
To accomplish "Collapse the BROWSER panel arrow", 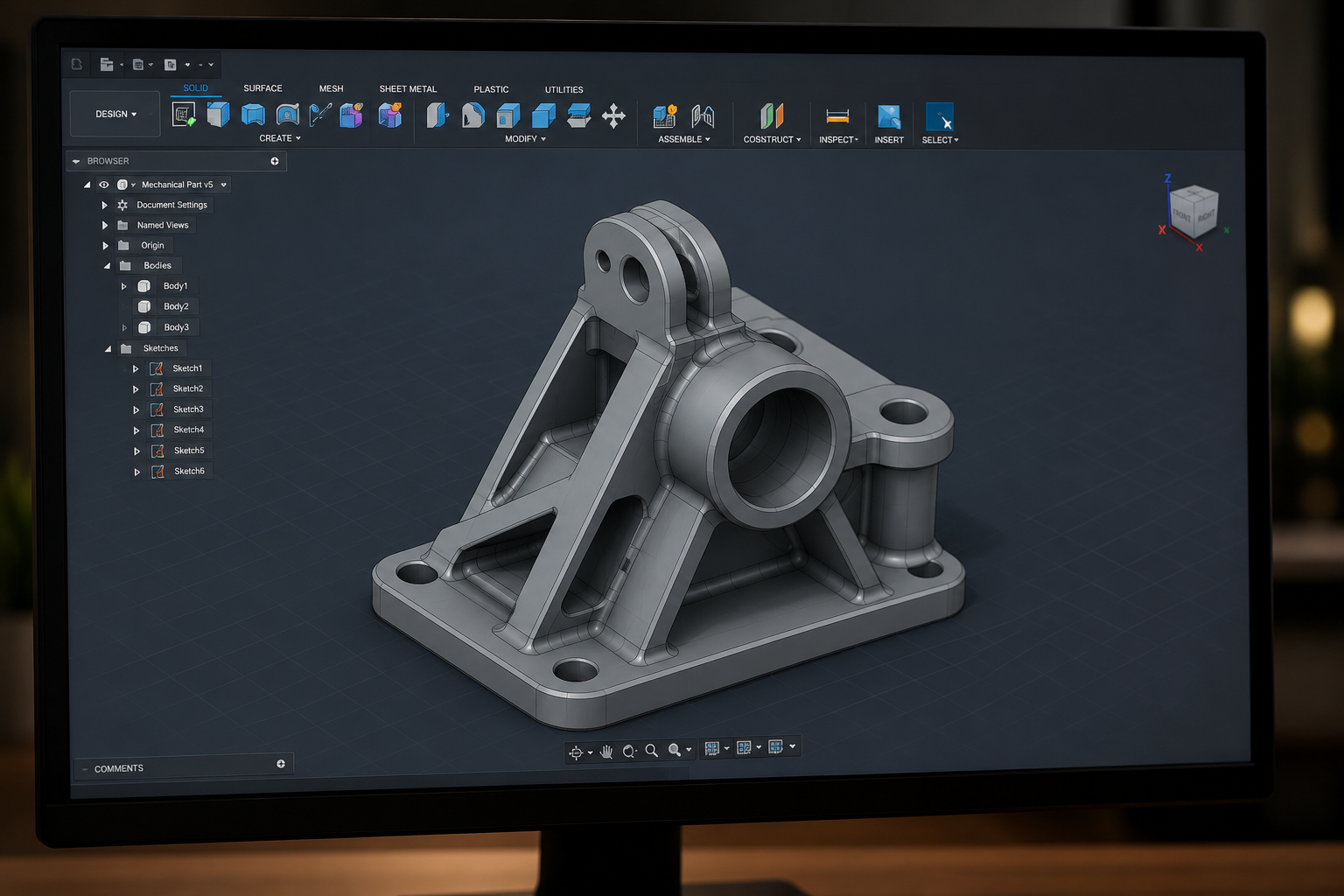I will click(x=76, y=161).
